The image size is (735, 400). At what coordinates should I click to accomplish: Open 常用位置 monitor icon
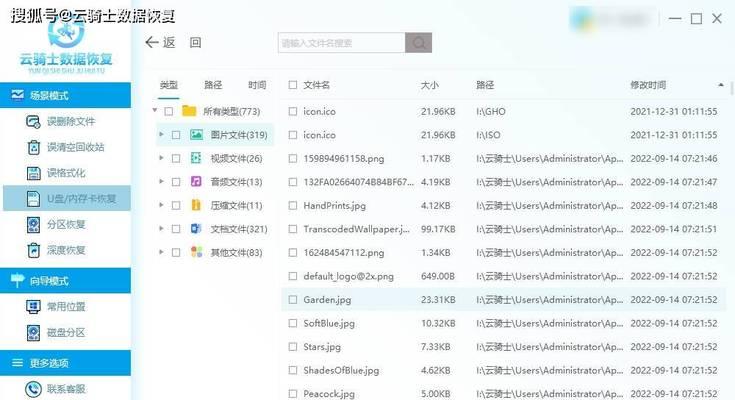point(33,307)
